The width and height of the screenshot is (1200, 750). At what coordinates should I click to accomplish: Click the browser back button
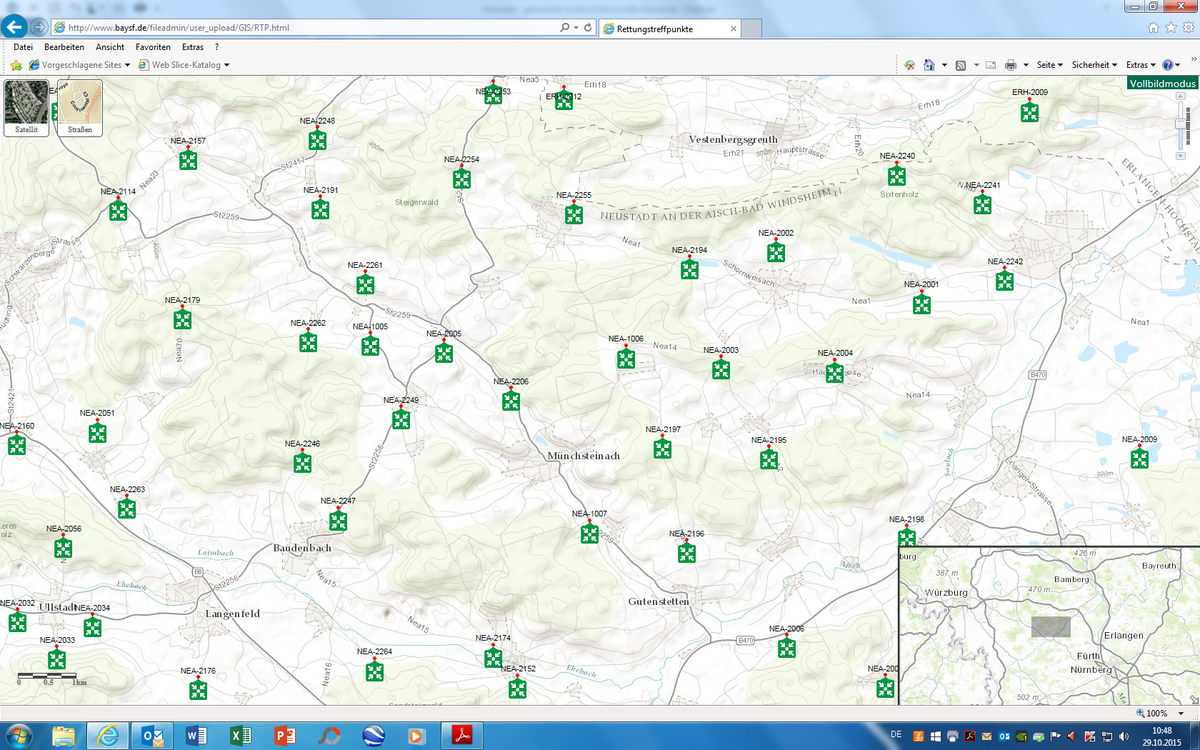[x=15, y=26]
